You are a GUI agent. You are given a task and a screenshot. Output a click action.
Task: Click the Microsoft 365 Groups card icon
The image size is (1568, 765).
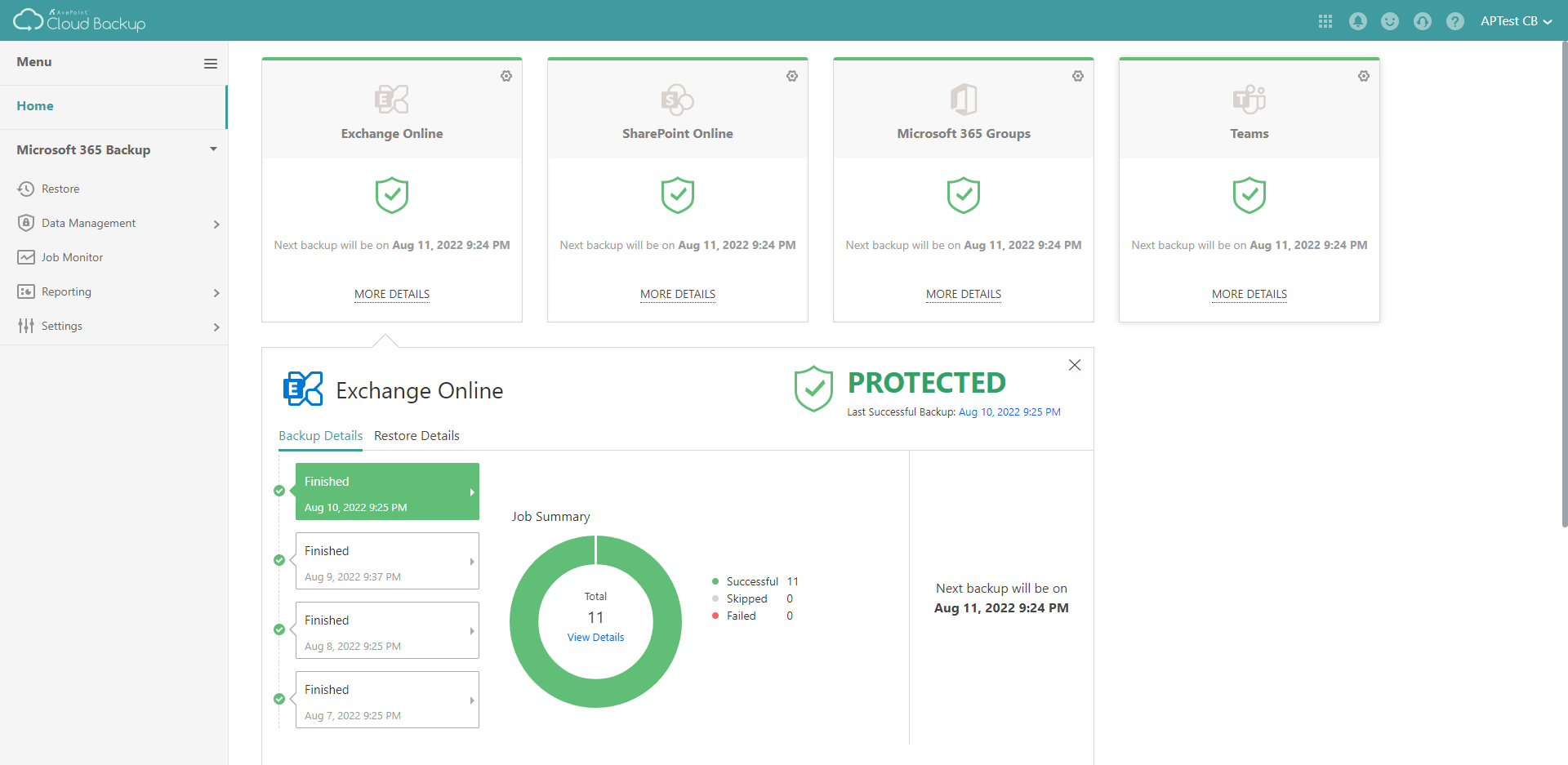[x=964, y=100]
